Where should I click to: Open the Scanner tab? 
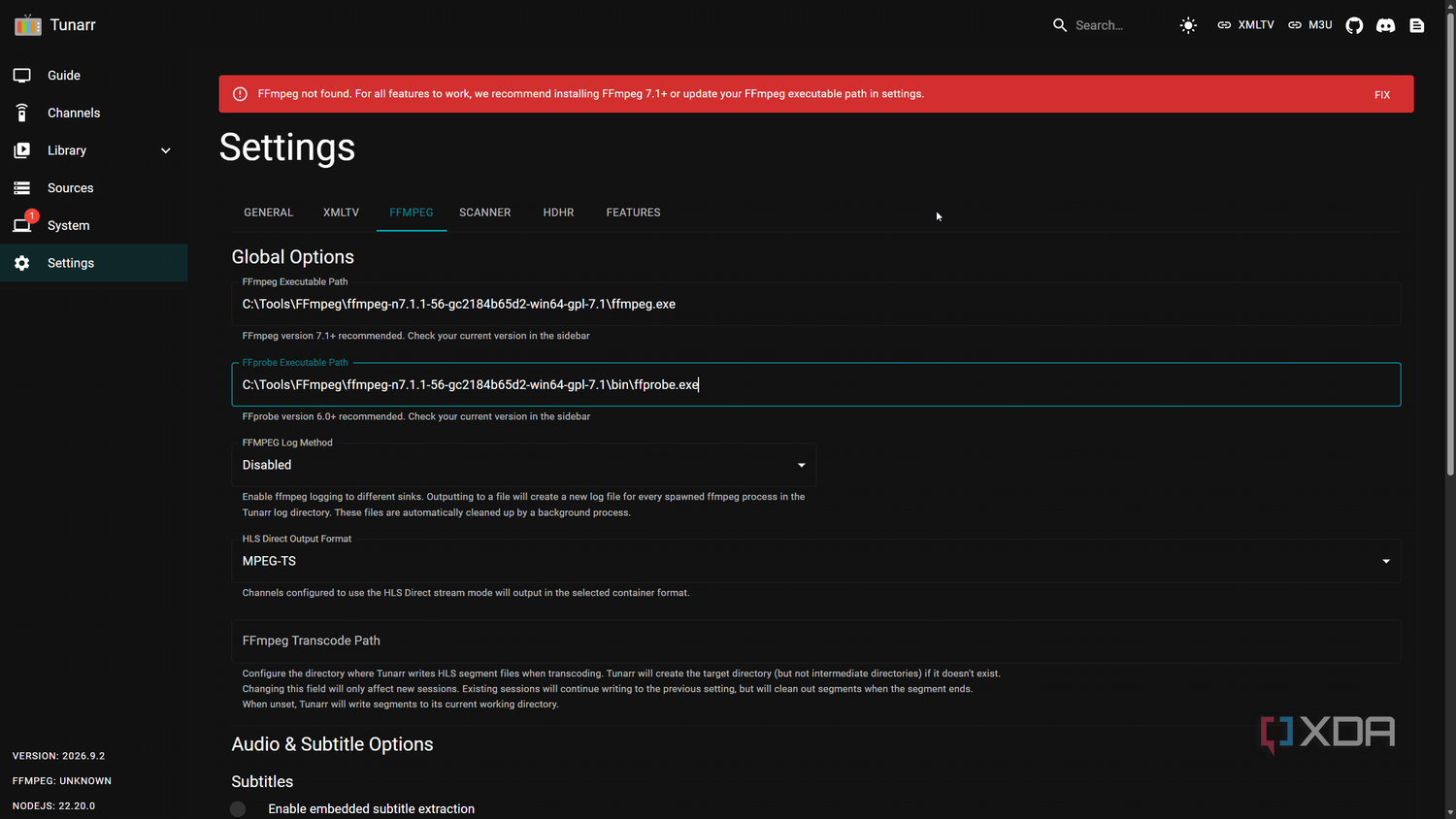[x=485, y=213]
